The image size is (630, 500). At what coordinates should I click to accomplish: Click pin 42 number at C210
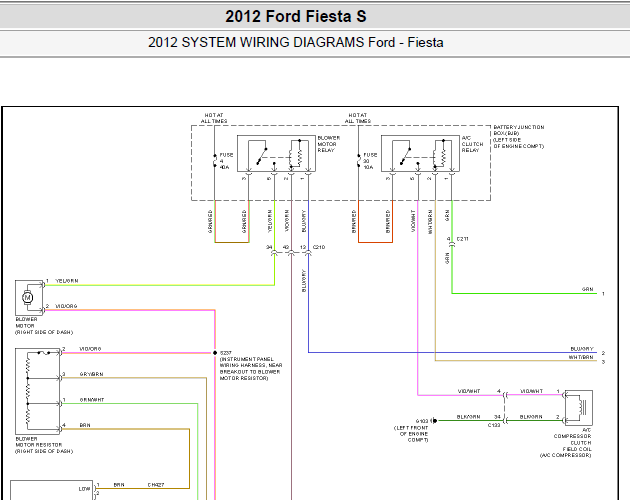coord(286,247)
